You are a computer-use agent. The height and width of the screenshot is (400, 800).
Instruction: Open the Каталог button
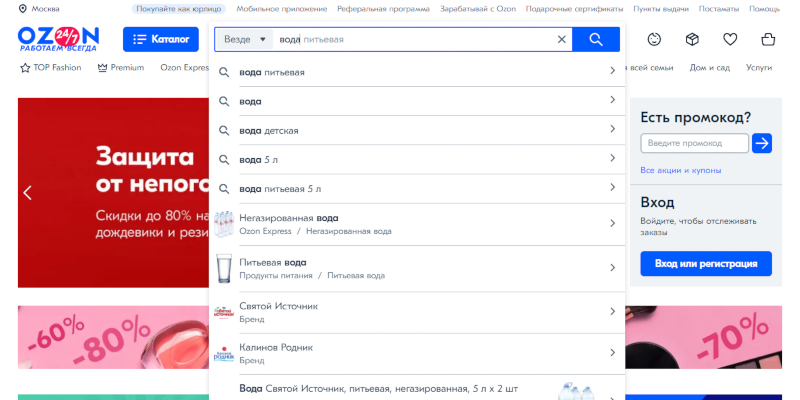coord(161,40)
